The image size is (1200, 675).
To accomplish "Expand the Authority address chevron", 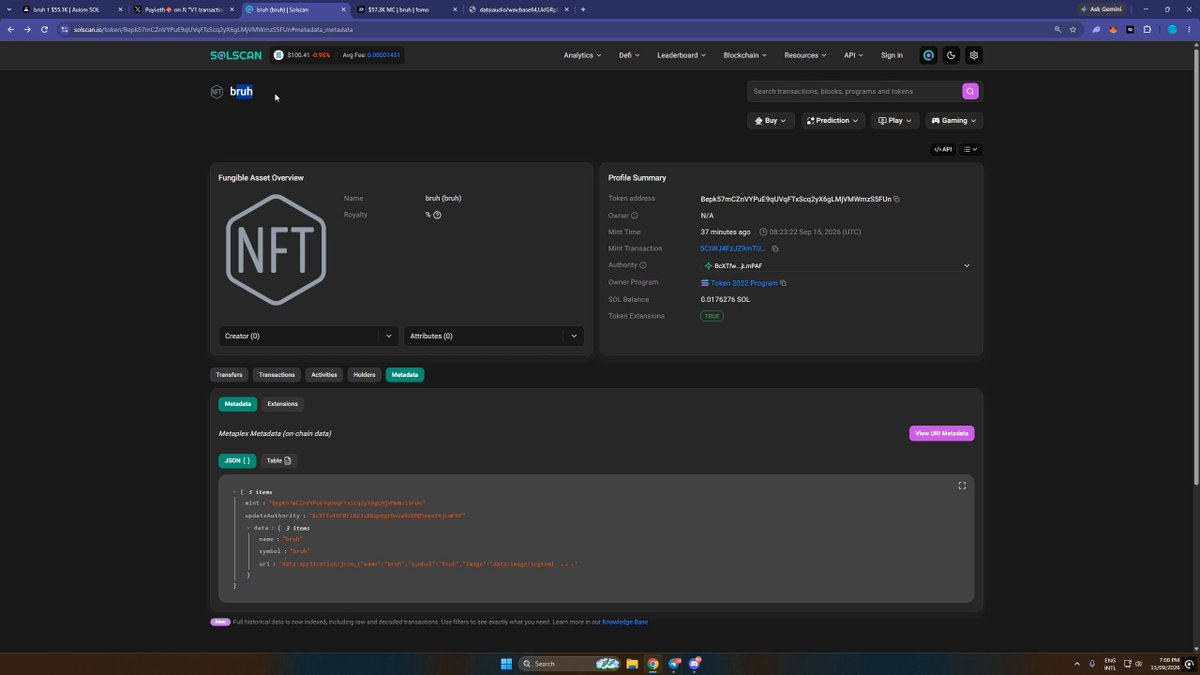I will point(966,266).
